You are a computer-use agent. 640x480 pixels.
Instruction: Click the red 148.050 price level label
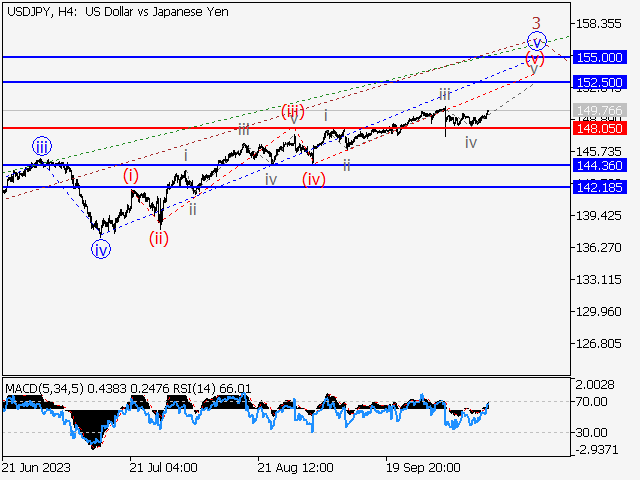(600, 129)
